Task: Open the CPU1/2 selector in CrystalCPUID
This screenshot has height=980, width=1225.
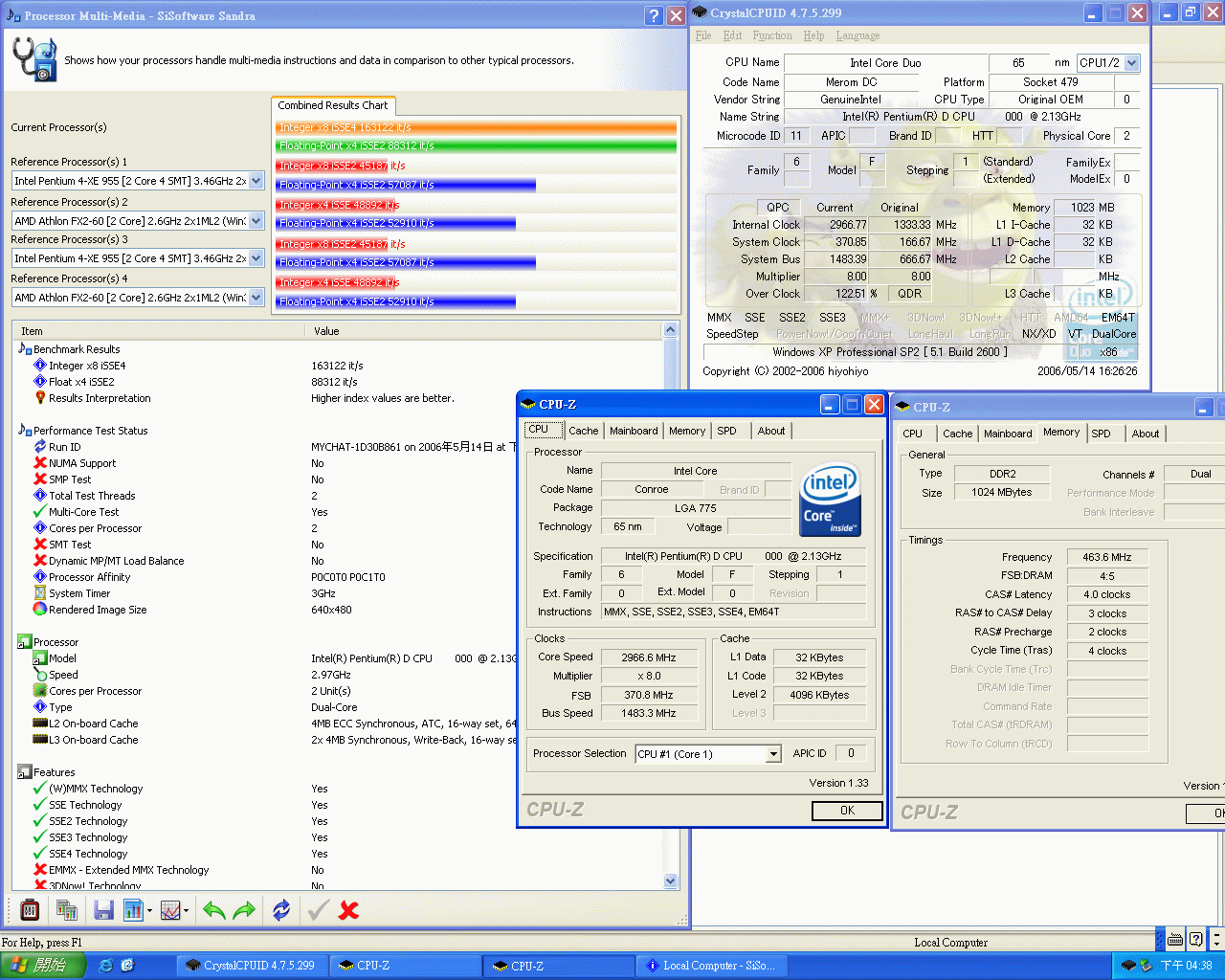Action: [x=1132, y=63]
